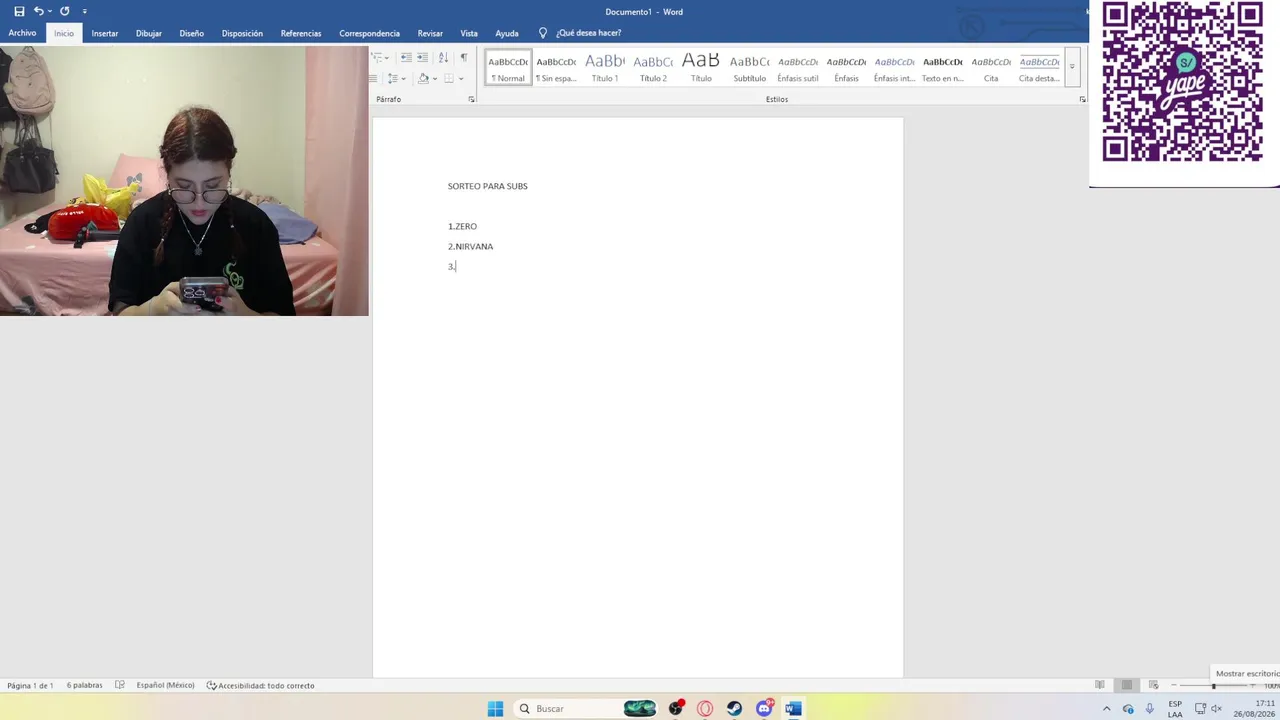Image resolution: width=1280 pixels, height=720 pixels.
Task: Apply the Énfasis intenso style
Action: click(894, 68)
